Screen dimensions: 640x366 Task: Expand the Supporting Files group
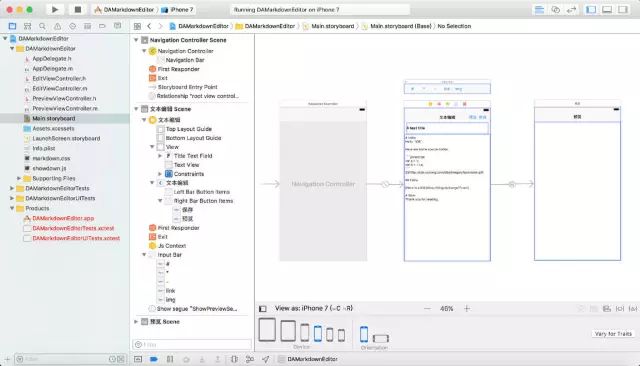coord(19,178)
